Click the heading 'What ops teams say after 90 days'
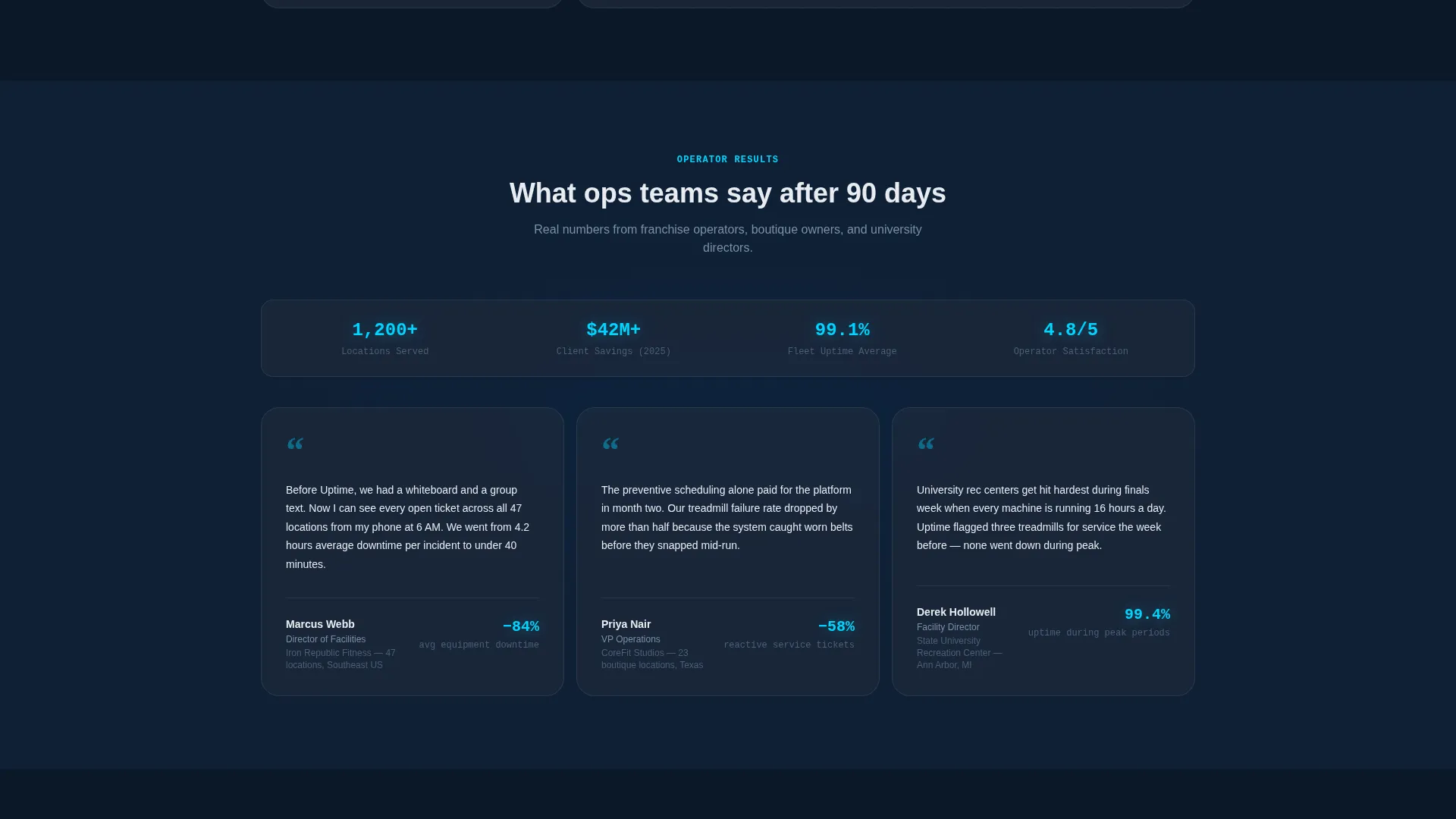The image size is (1456, 819). [728, 193]
